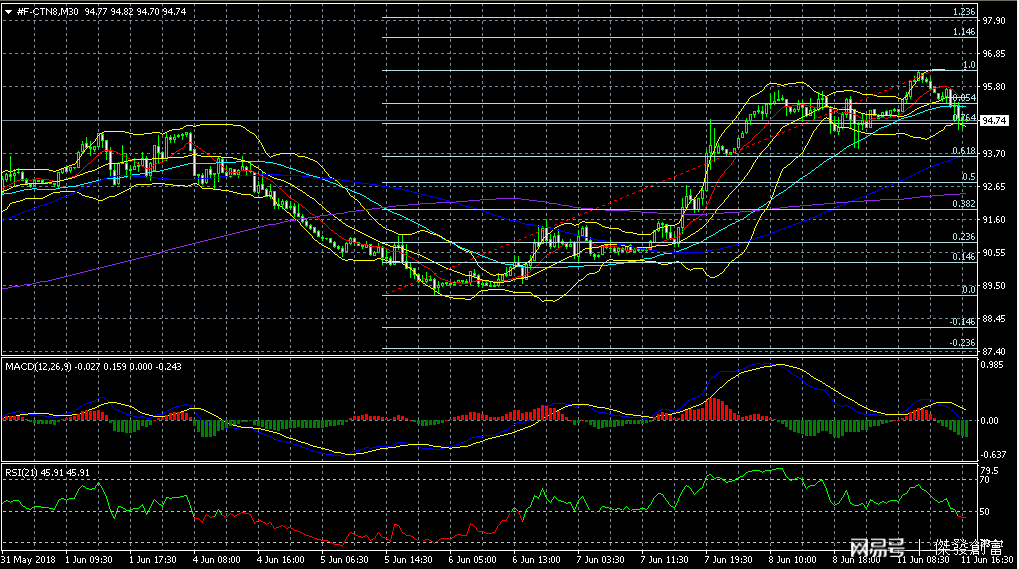Click the 0.985 MACD scale value
The width and height of the screenshot is (1019, 569).
pyautogui.click(x=992, y=365)
